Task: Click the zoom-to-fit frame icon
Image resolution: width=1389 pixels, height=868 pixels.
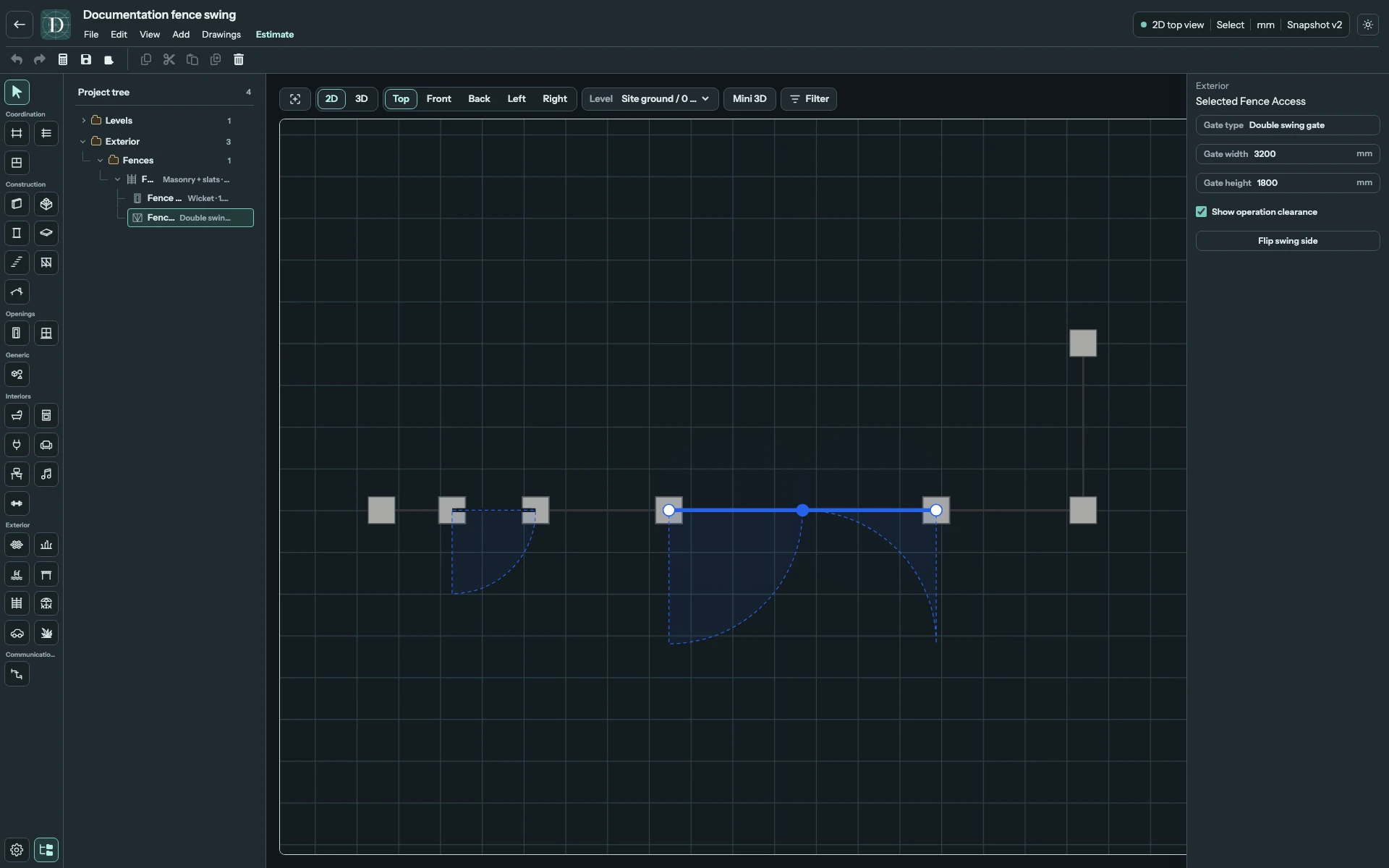Action: tap(295, 99)
